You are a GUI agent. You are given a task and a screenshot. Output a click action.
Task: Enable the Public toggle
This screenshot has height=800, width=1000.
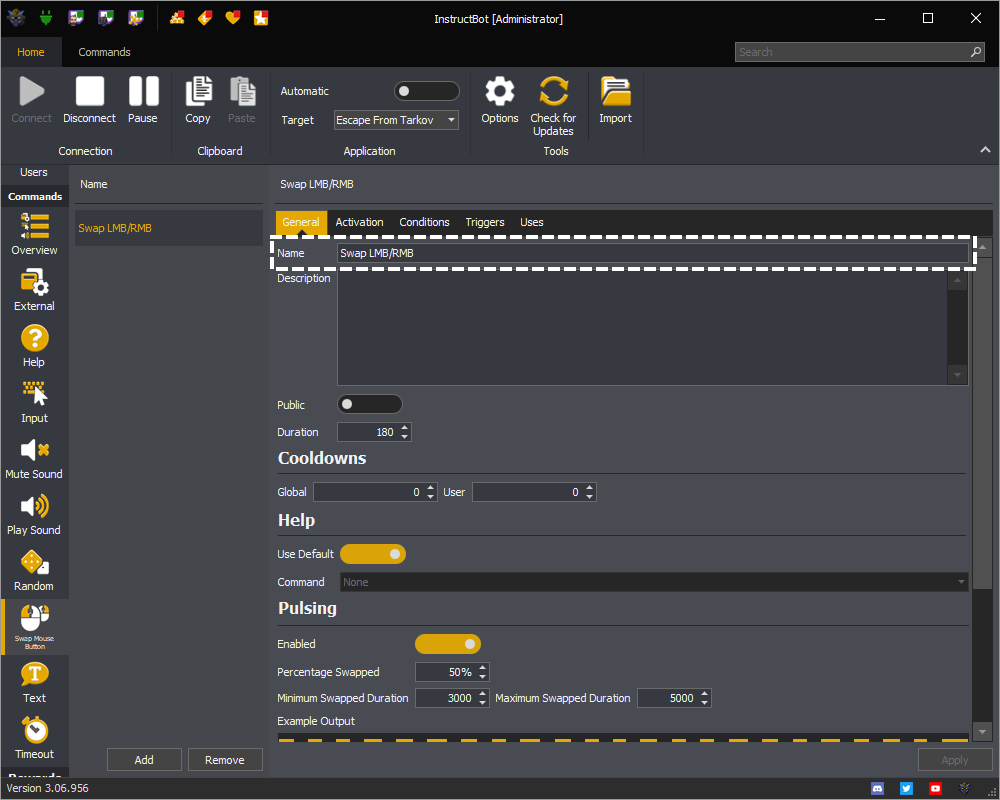click(x=369, y=404)
